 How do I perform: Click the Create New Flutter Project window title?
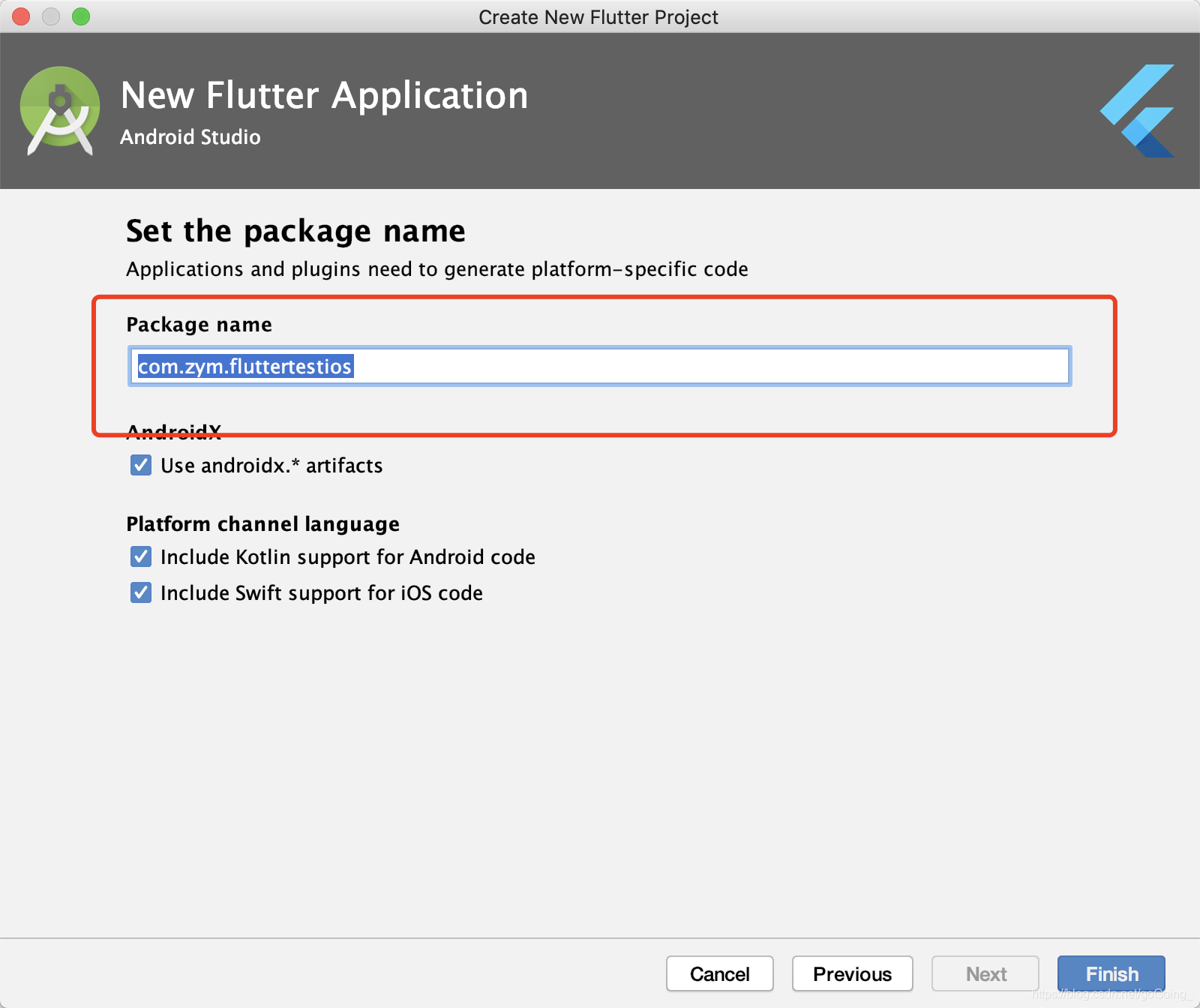coord(598,16)
